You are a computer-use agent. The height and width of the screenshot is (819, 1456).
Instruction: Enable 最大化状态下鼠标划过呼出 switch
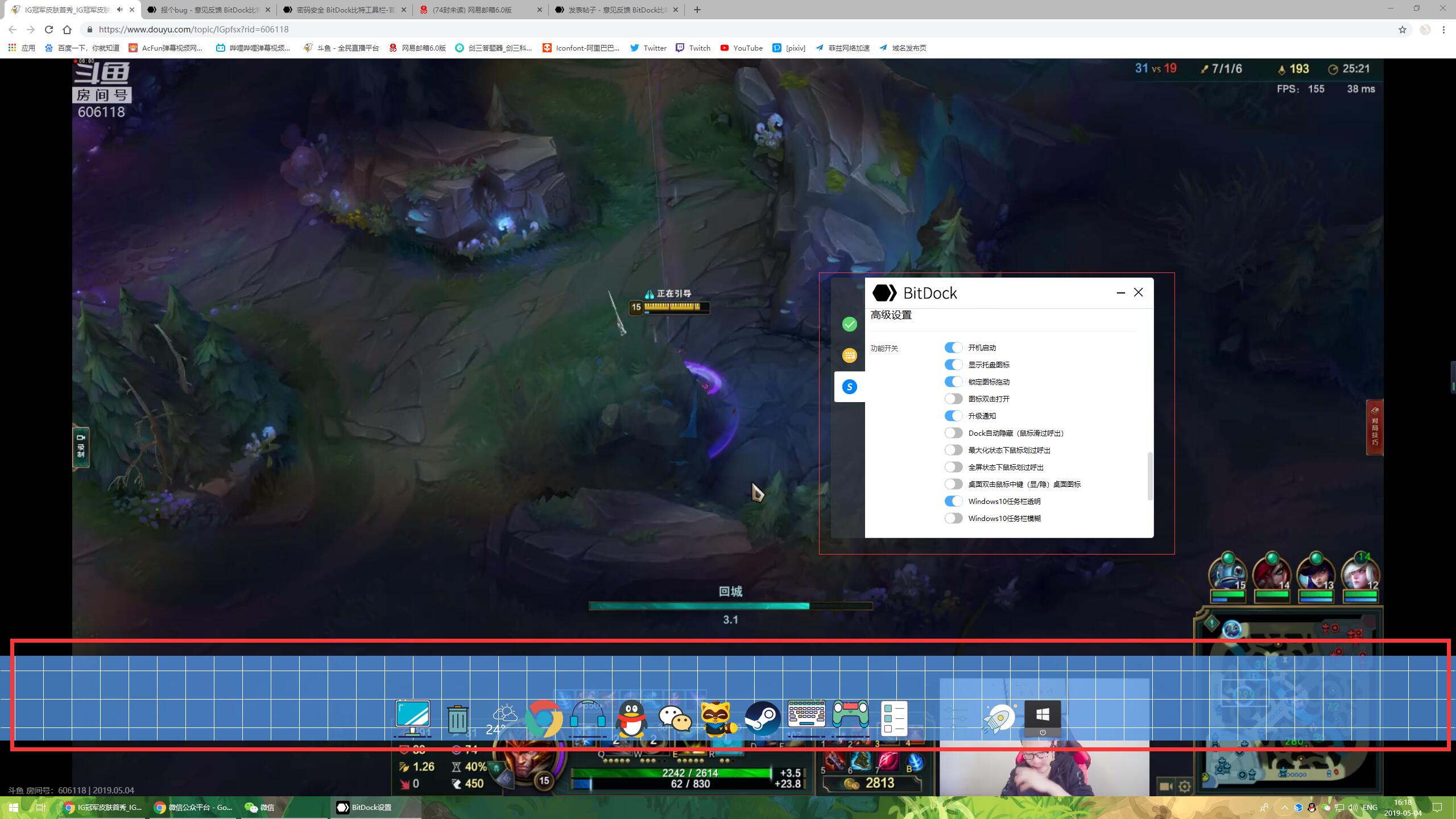pos(953,450)
